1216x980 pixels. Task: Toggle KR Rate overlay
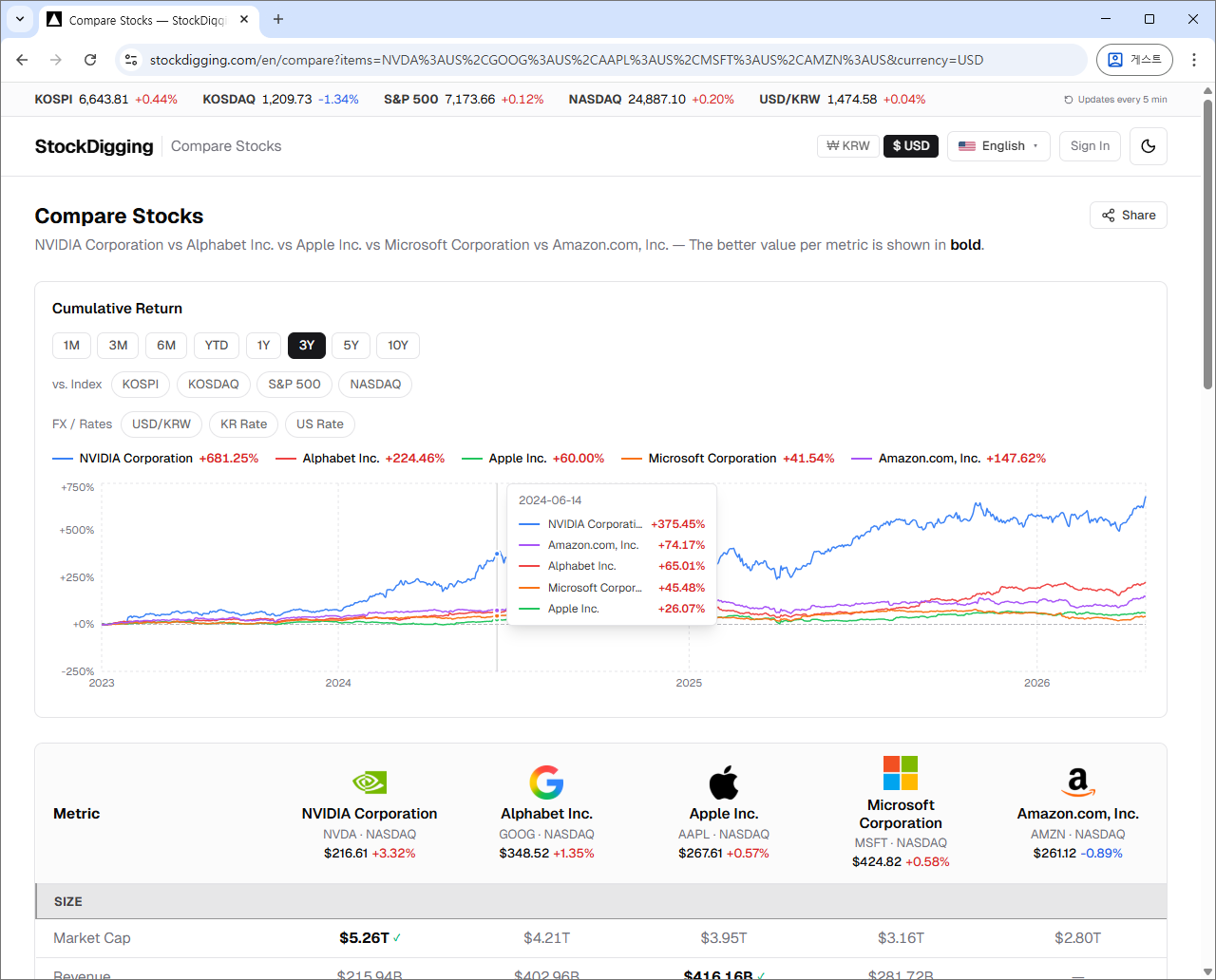click(244, 424)
